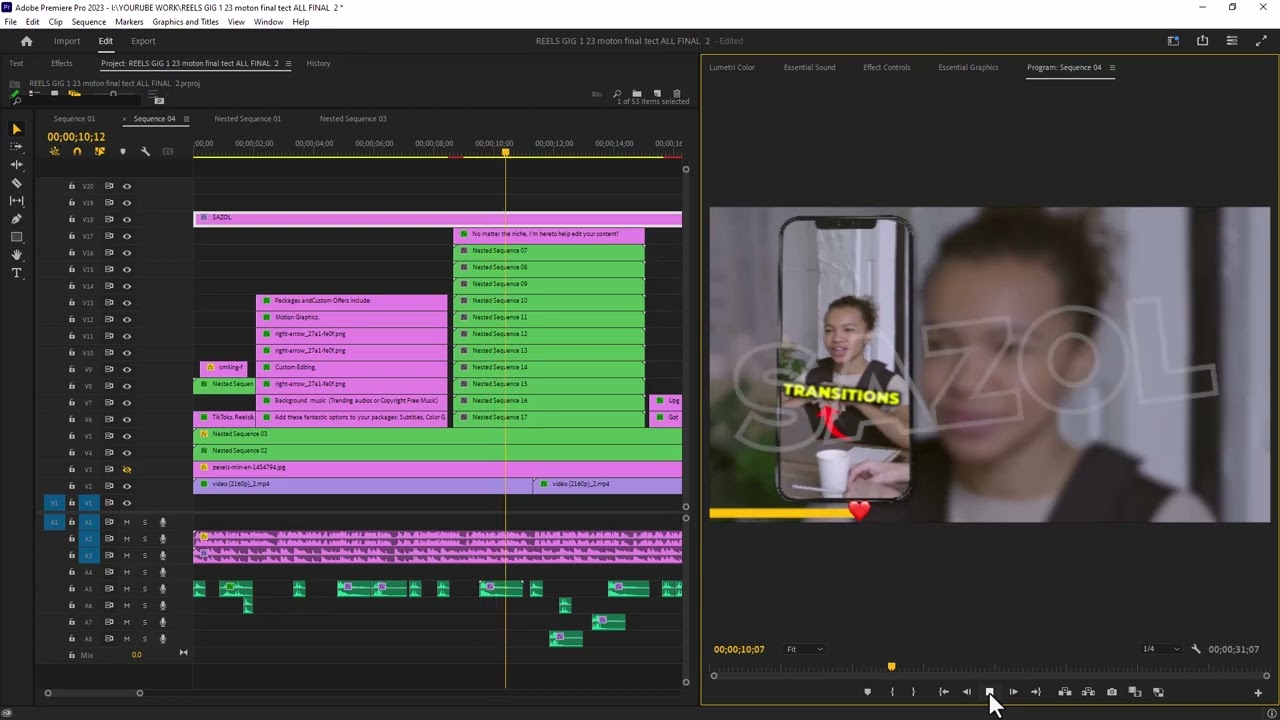The image size is (1280, 720).
Task: Select the Pen tool
Action: tap(16, 219)
